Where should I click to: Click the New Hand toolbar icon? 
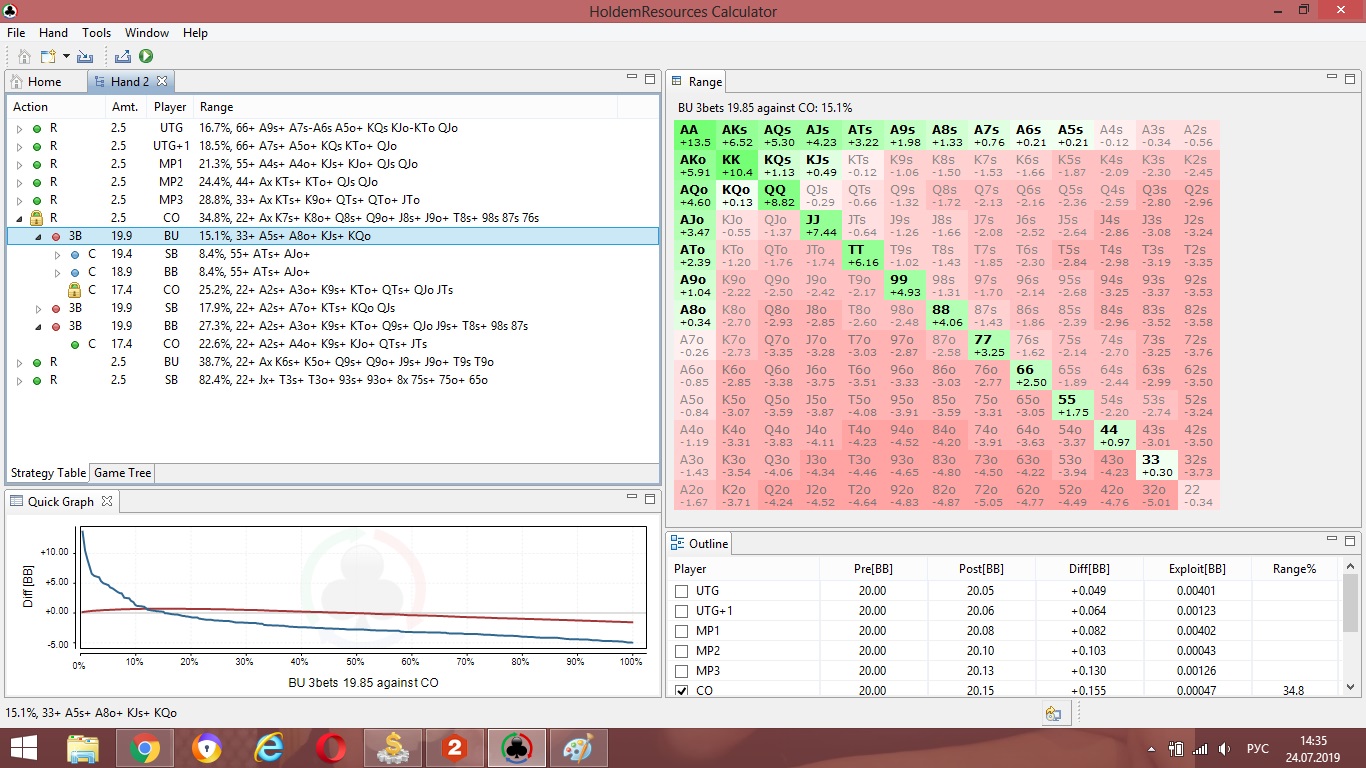[49, 57]
